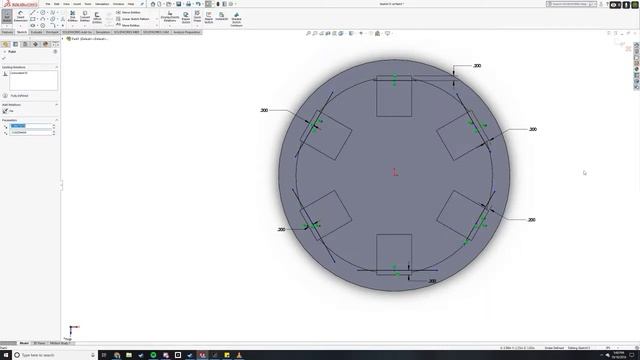Collapse the Parameters section
Viewport: 640px width, 360px height.
(56, 120)
